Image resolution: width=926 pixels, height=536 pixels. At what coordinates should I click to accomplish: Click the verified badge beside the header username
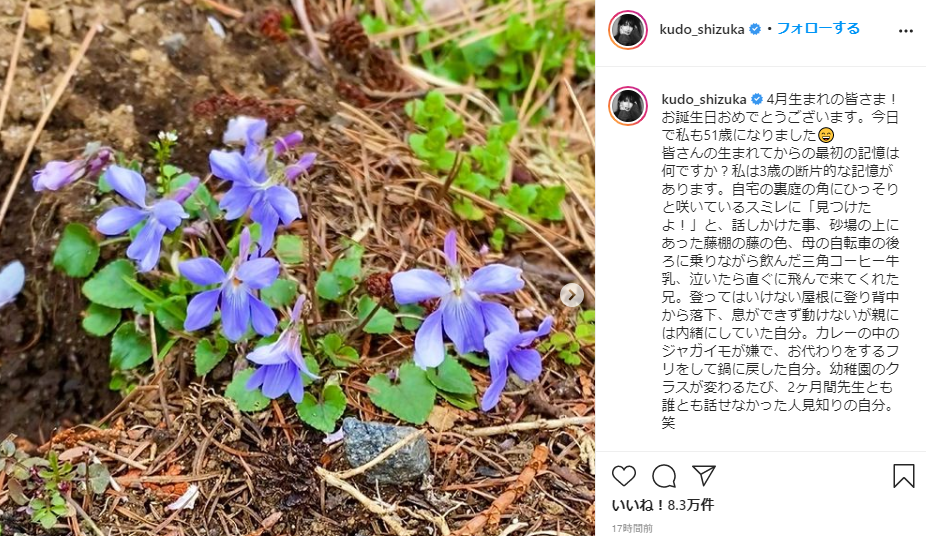click(755, 29)
